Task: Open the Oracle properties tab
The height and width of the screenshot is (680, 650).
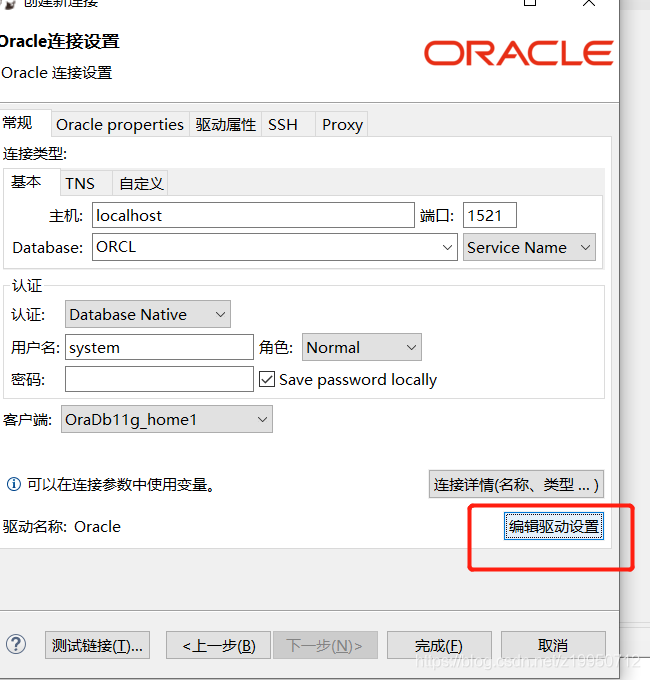Action: click(120, 124)
